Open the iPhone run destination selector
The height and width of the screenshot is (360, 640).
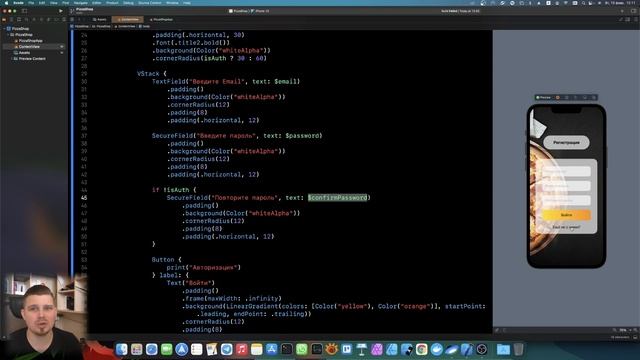coord(260,11)
